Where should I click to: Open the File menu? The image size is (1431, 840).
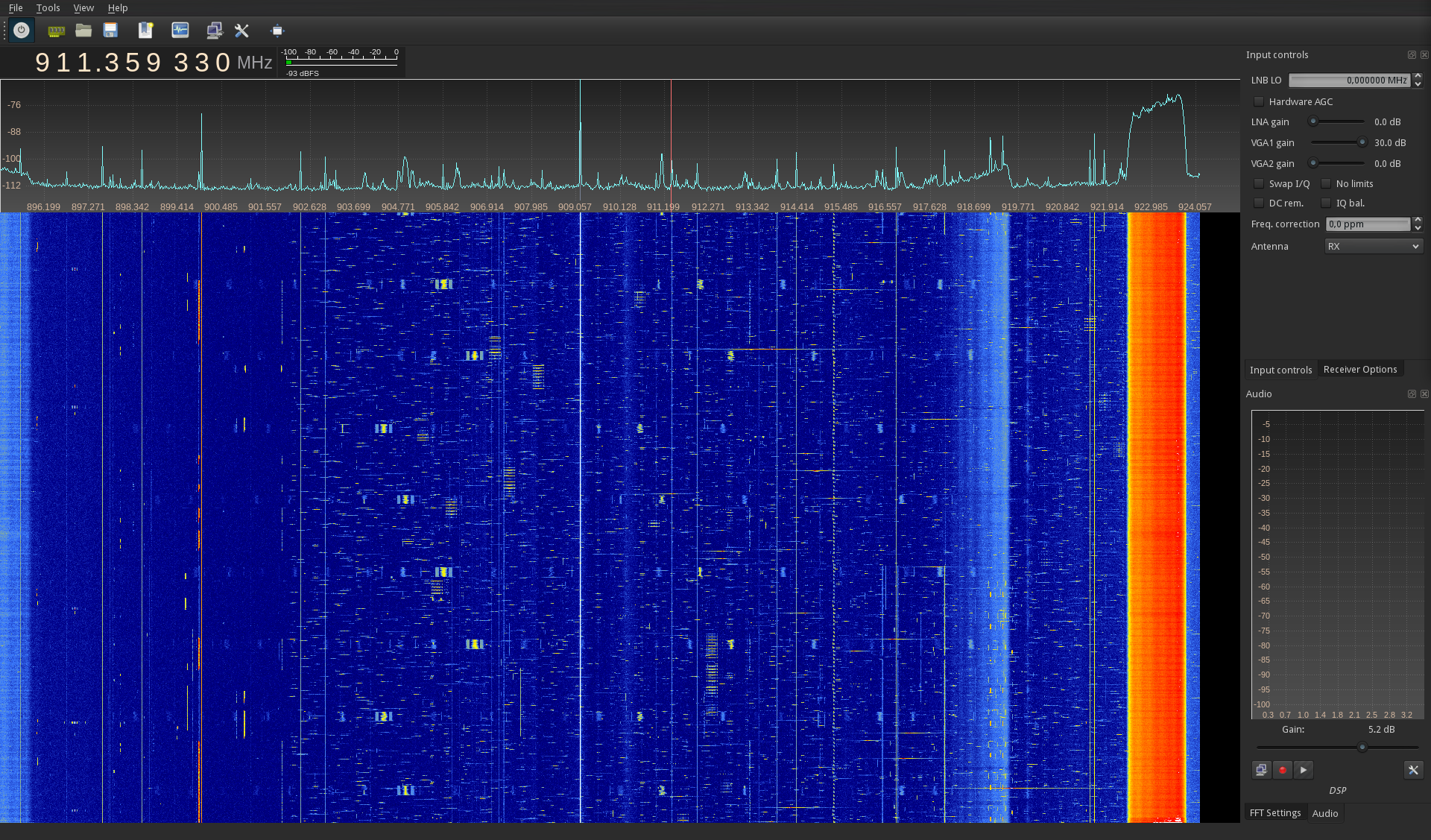[16, 7]
